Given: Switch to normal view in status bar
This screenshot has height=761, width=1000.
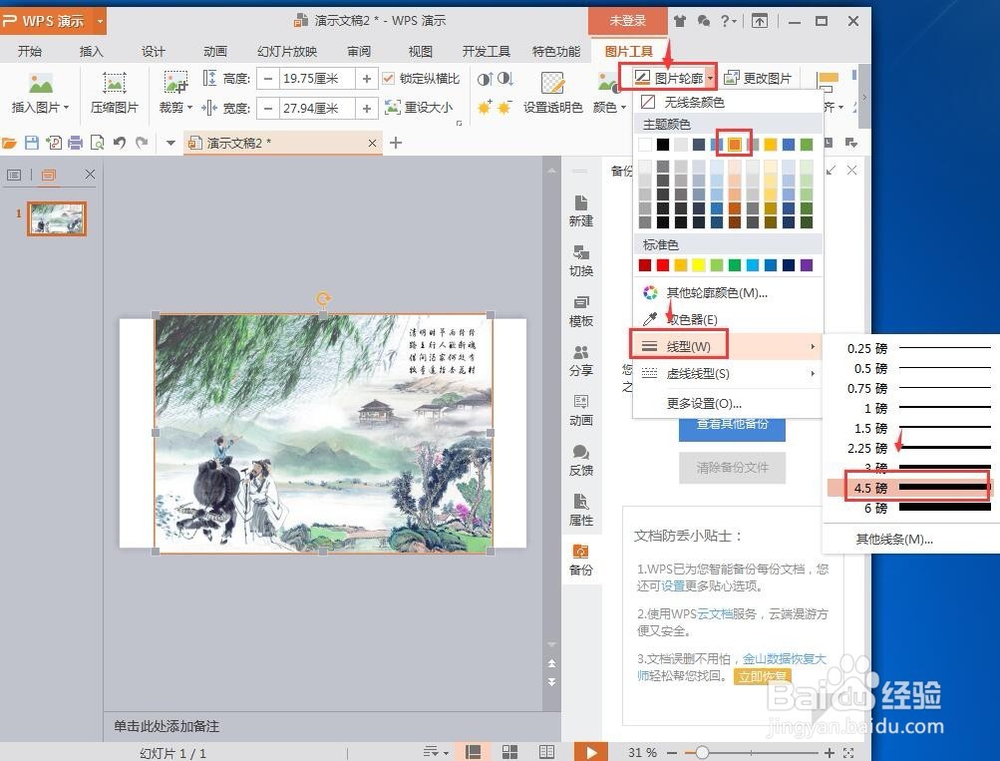Looking at the screenshot, I should point(473,752).
